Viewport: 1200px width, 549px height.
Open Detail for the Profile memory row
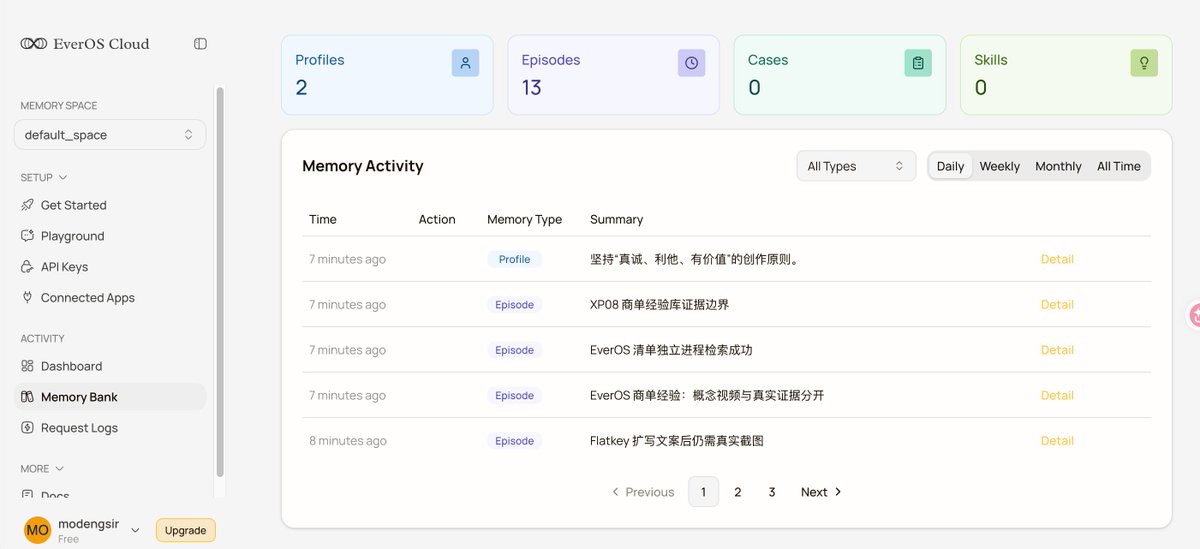1057,259
